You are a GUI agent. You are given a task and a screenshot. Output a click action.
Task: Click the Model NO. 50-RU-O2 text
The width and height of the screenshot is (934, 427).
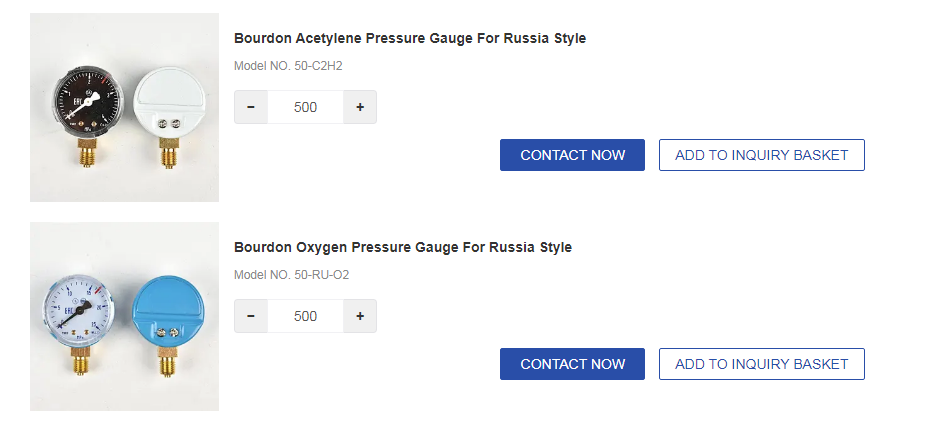(291, 275)
